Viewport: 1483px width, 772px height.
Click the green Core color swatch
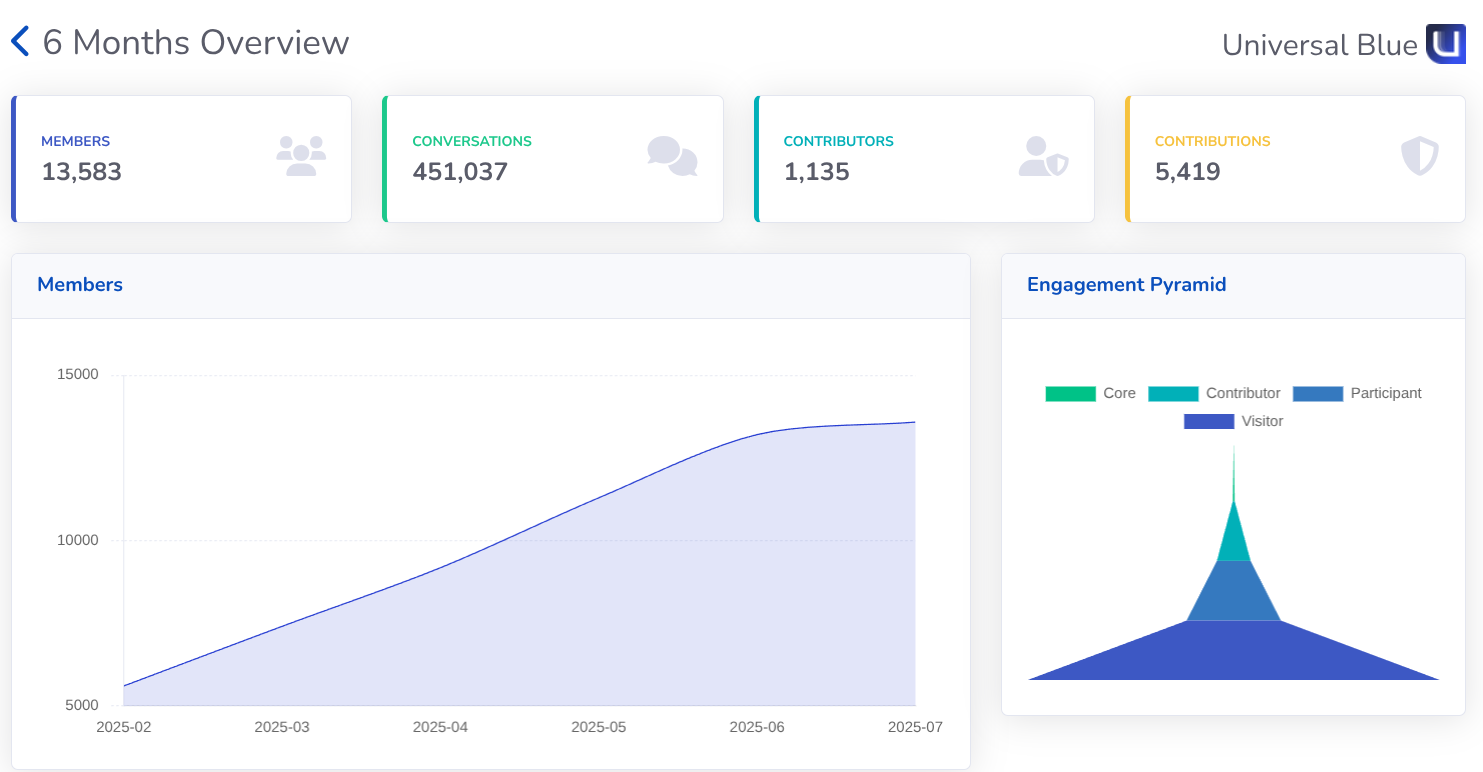point(1070,394)
